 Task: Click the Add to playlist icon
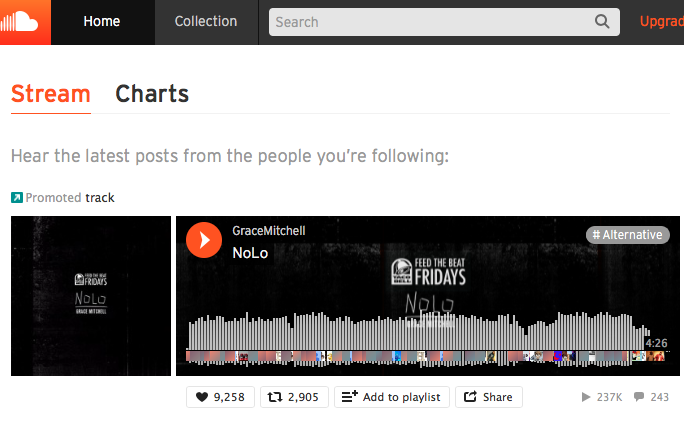click(349, 396)
